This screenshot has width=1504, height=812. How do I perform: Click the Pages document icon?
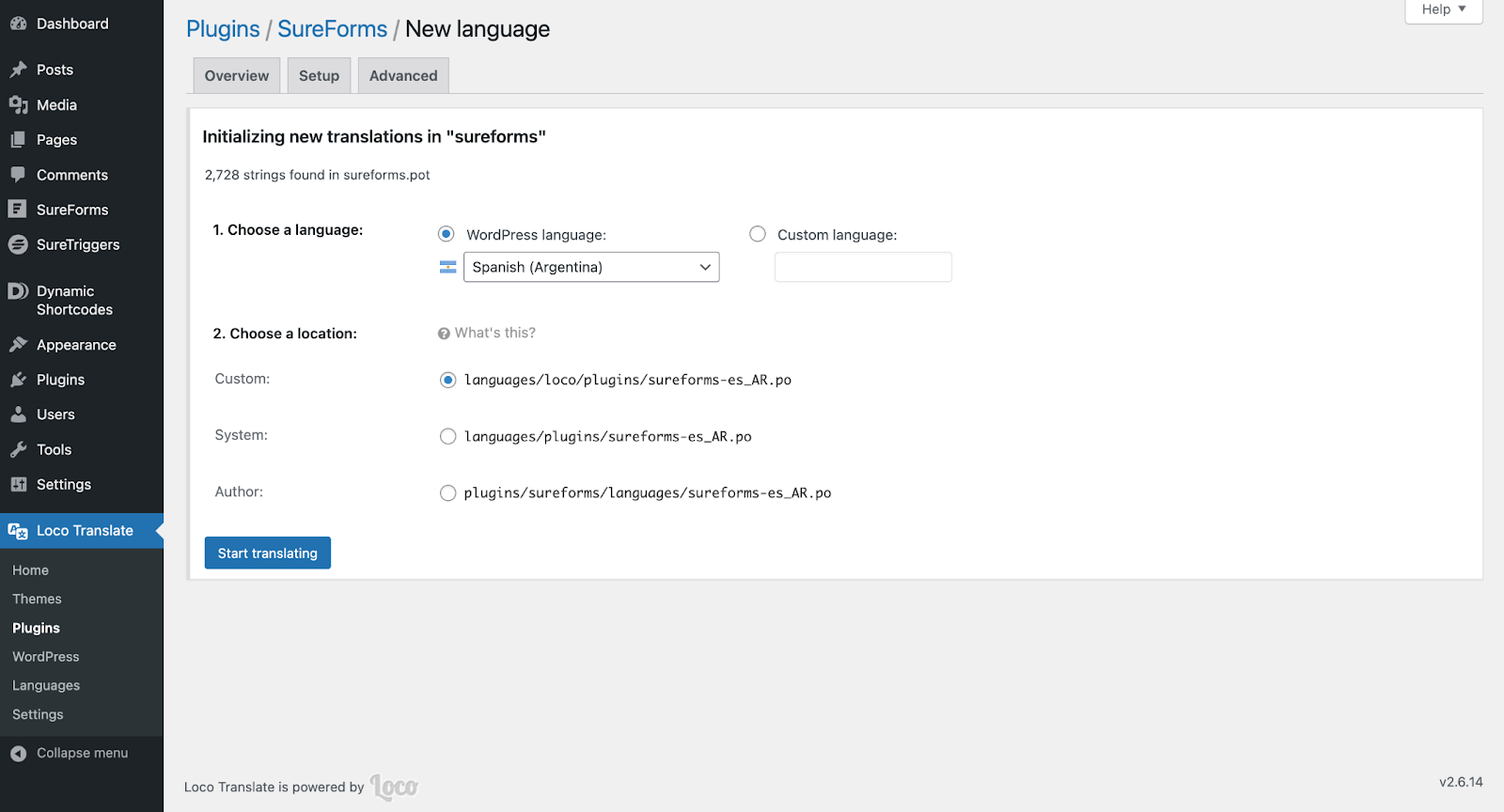tap(18, 140)
